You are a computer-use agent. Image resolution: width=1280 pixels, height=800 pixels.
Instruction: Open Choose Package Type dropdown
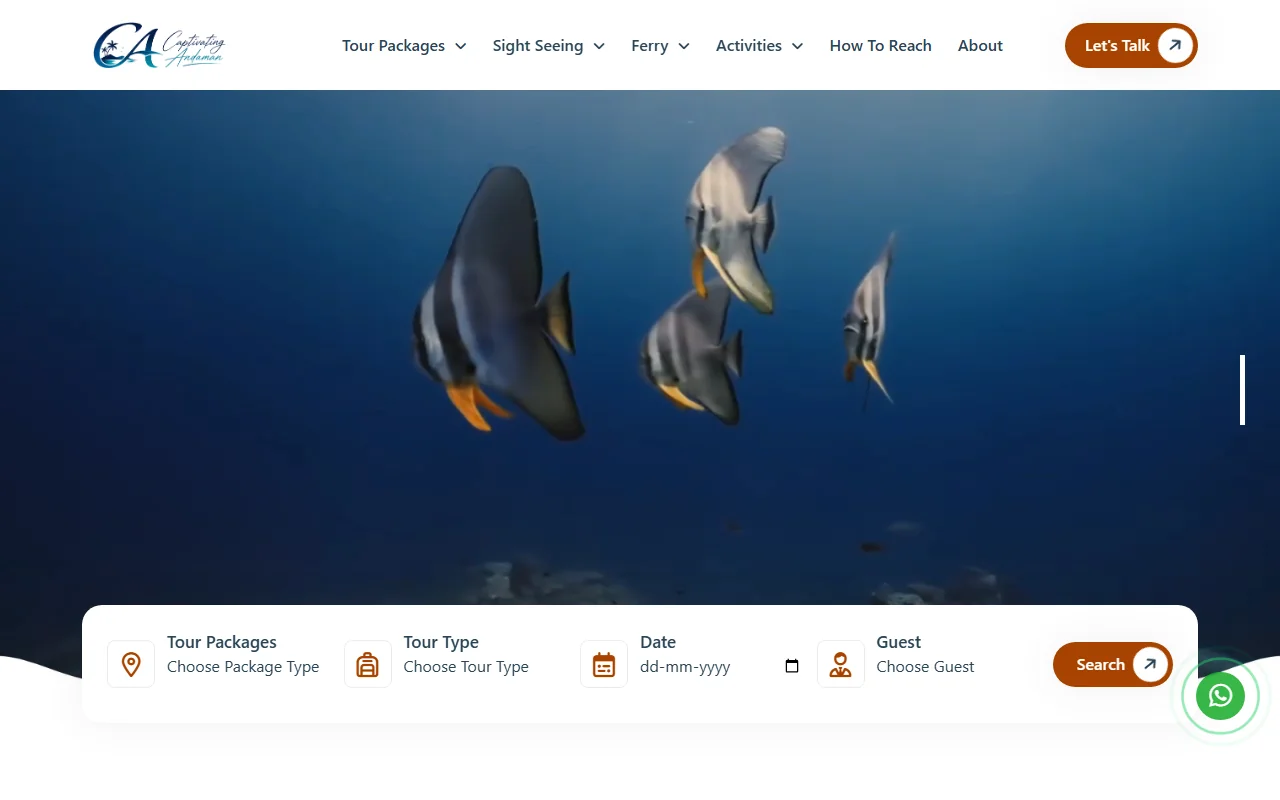tap(243, 667)
